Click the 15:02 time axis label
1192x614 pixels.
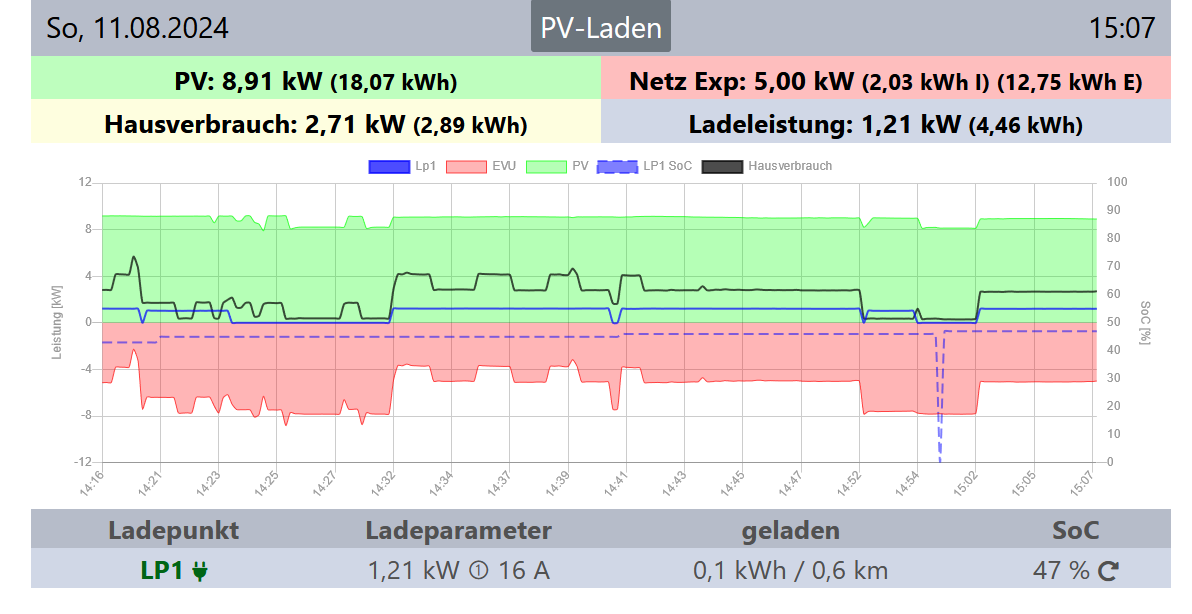point(966,483)
